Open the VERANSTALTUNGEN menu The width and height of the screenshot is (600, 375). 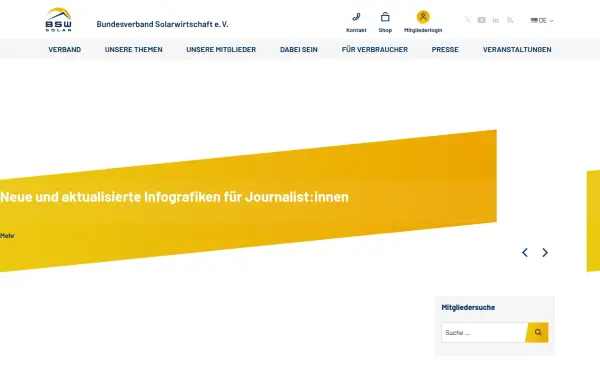point(517,49)
